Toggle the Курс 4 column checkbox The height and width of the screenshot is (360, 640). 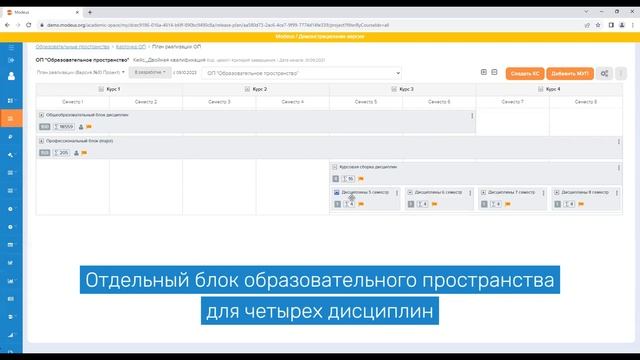540,89
